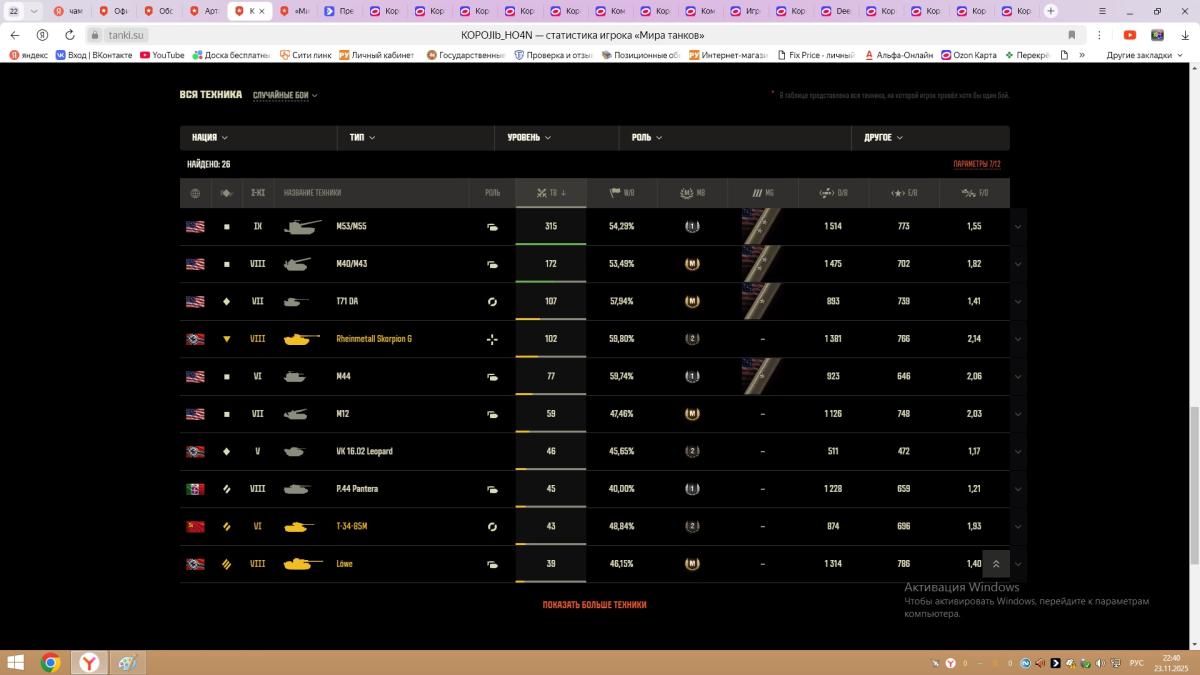
Task: Sort table by battles column header
Action: (551, 193)
